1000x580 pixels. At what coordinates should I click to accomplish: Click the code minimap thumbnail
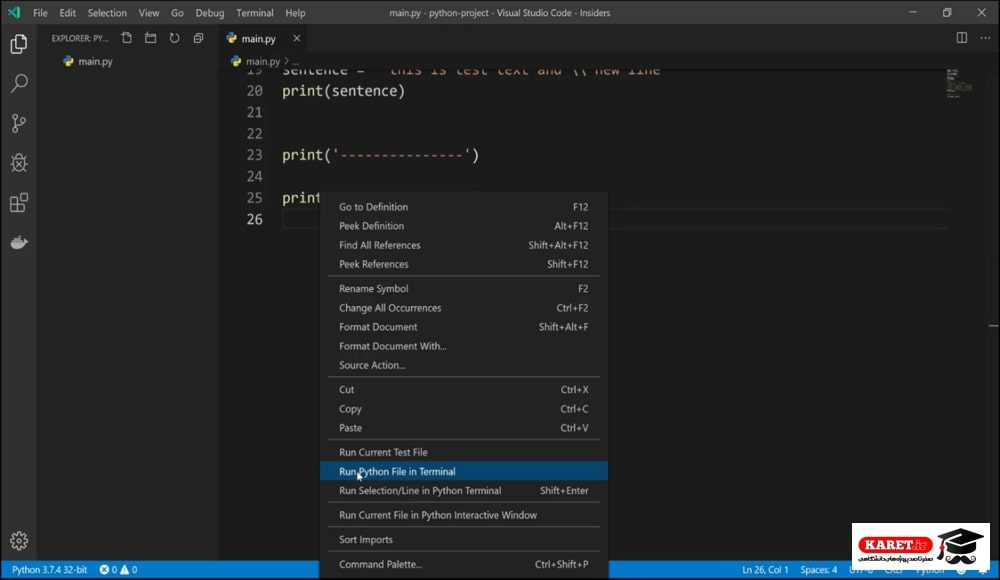click(959, 84)
